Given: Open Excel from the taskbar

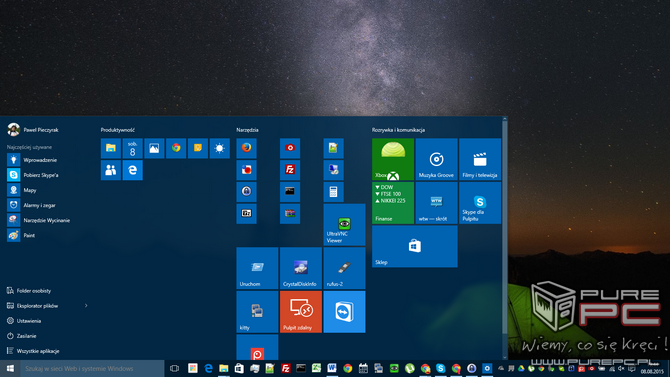Looking at the screenshot, I should click(317, 368).
